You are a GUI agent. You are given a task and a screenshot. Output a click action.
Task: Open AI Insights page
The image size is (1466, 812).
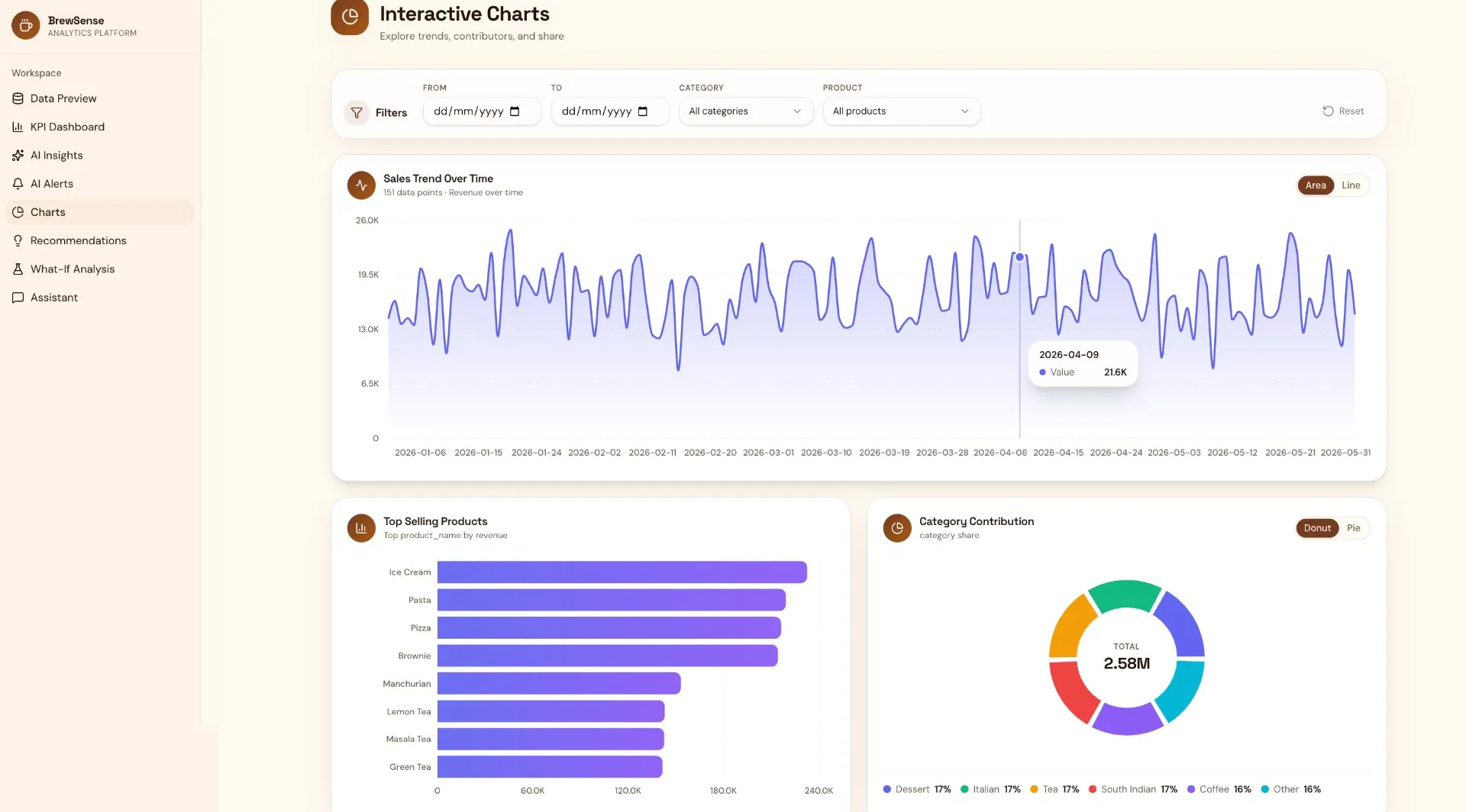click(99, 155)
